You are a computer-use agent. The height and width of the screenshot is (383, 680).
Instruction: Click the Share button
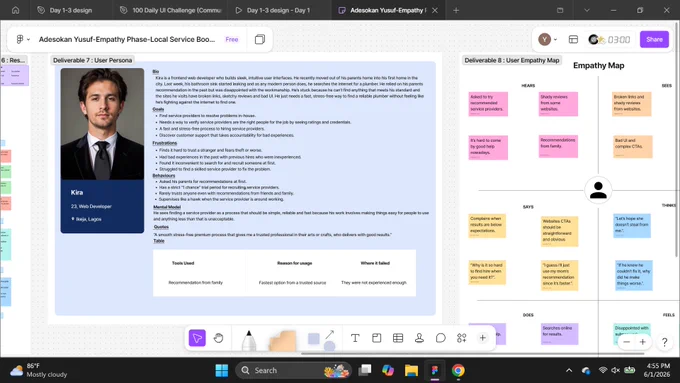point(654,39)
